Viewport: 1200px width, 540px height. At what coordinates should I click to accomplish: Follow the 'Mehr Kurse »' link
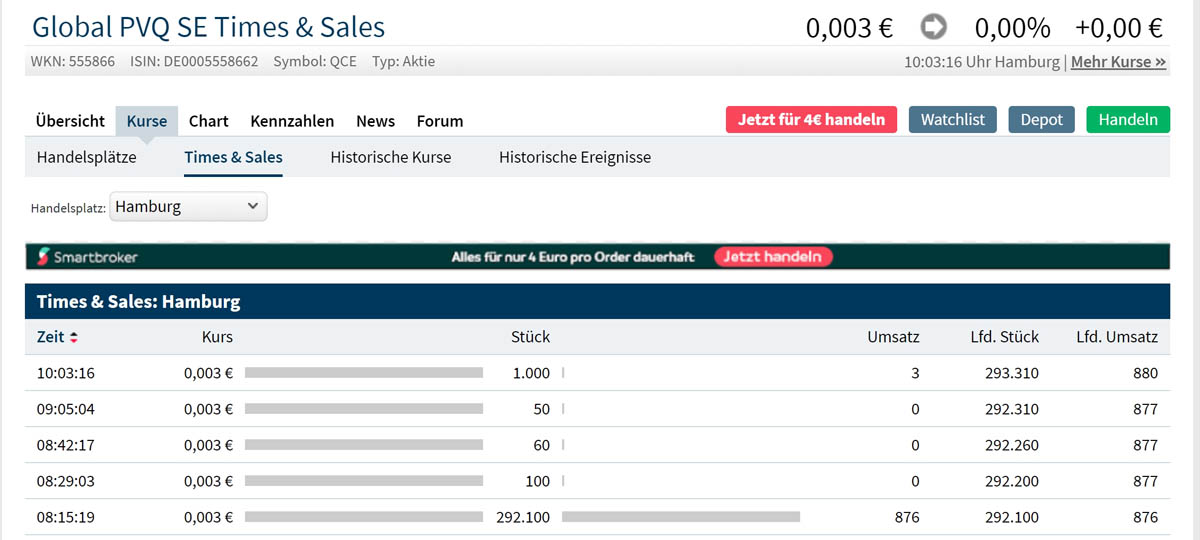1118,62
